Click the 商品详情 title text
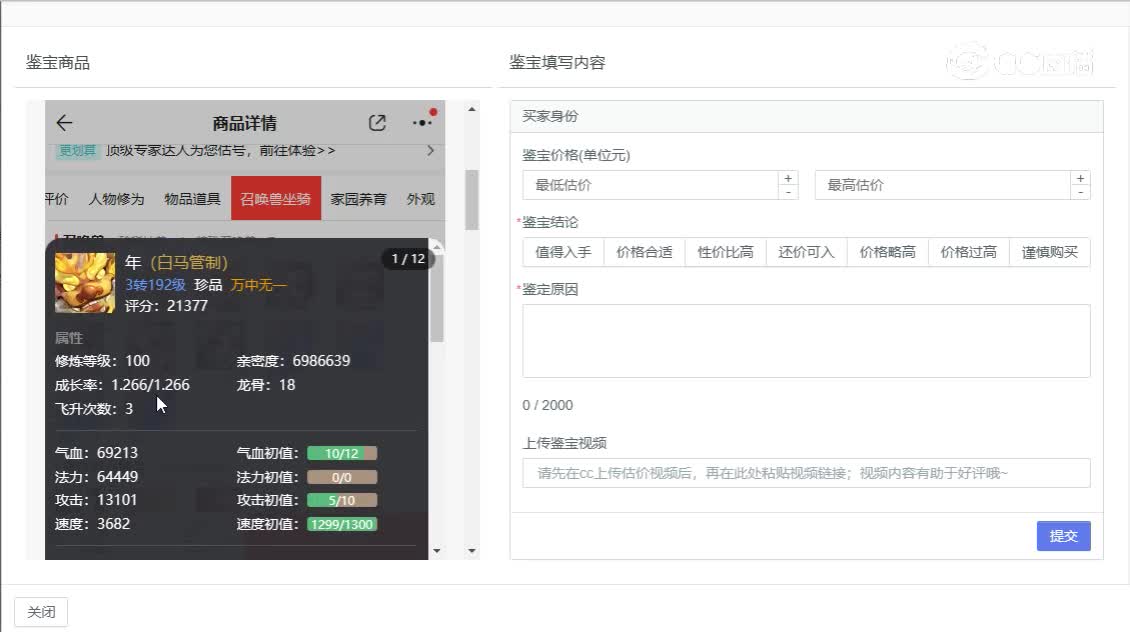Viewport: 1130px width, 632px height. [244, 123]
